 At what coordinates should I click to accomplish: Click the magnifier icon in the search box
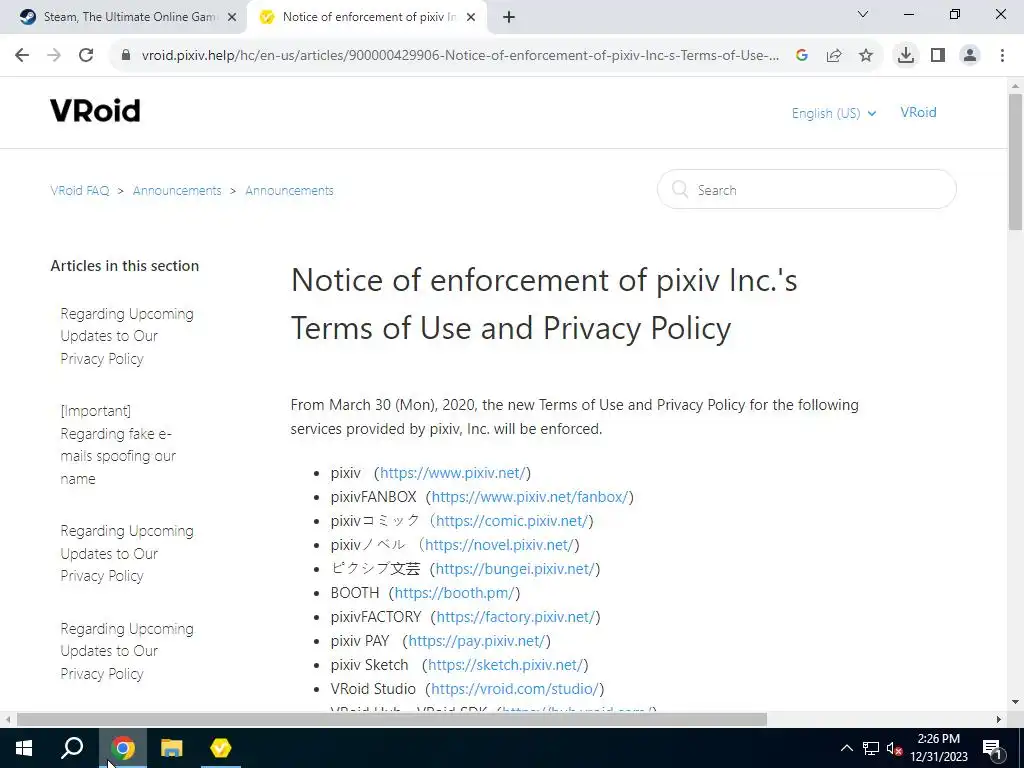pyautogui.click(x=680, y=189)
